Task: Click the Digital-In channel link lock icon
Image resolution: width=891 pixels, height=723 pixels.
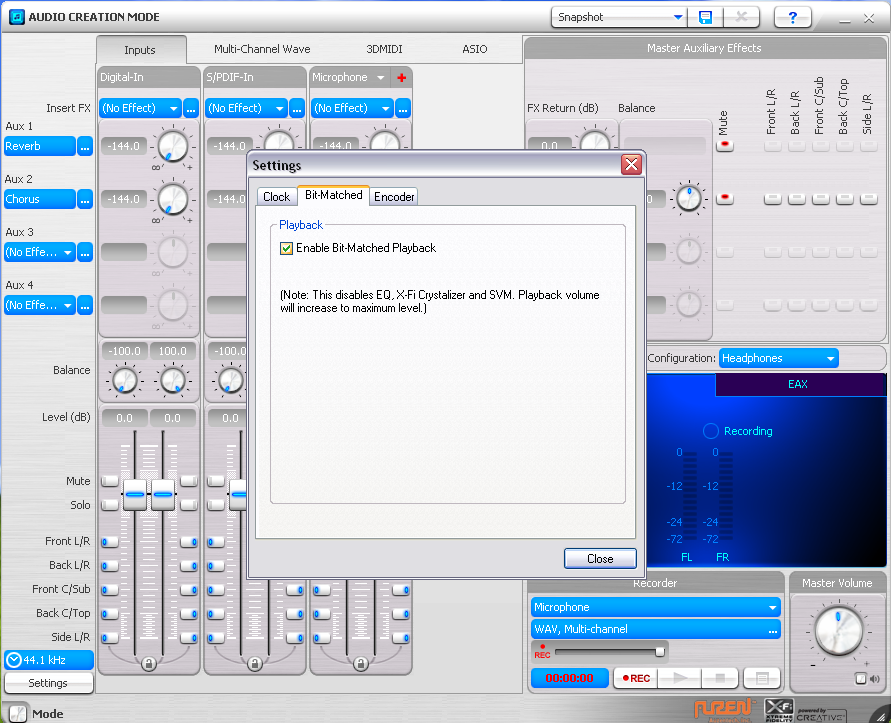Action: coord(149,663)
